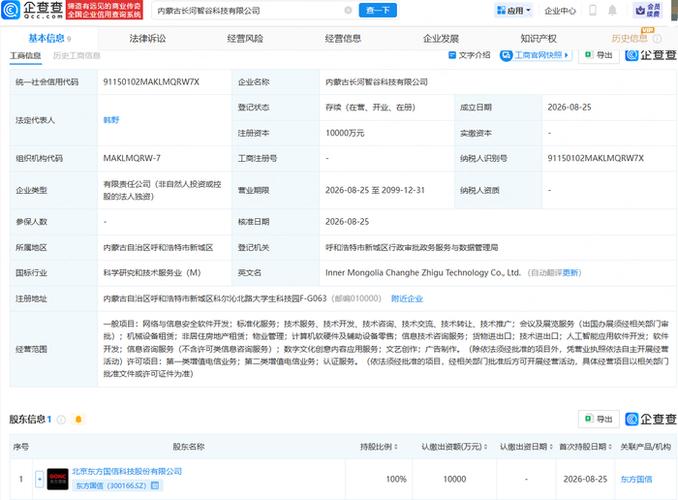Open the notifications bell icon

[x=612, y=10]
